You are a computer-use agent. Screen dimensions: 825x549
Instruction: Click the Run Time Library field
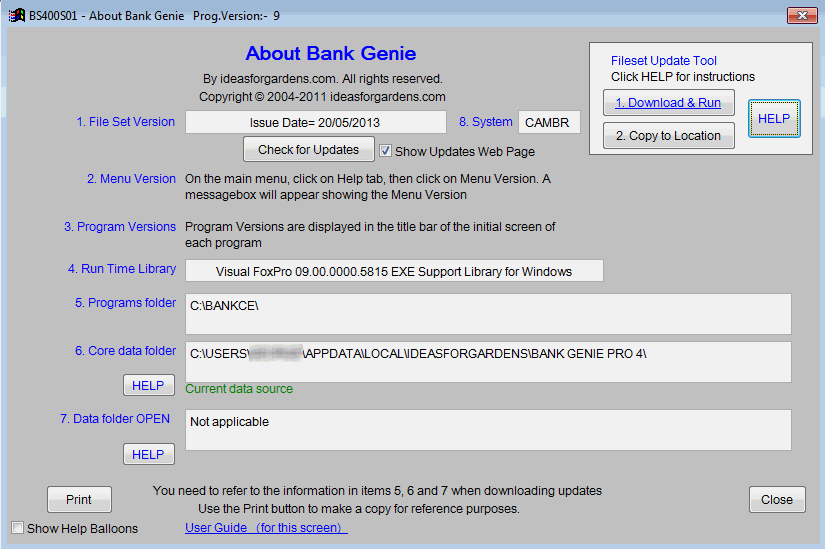[x=394, y=271]
